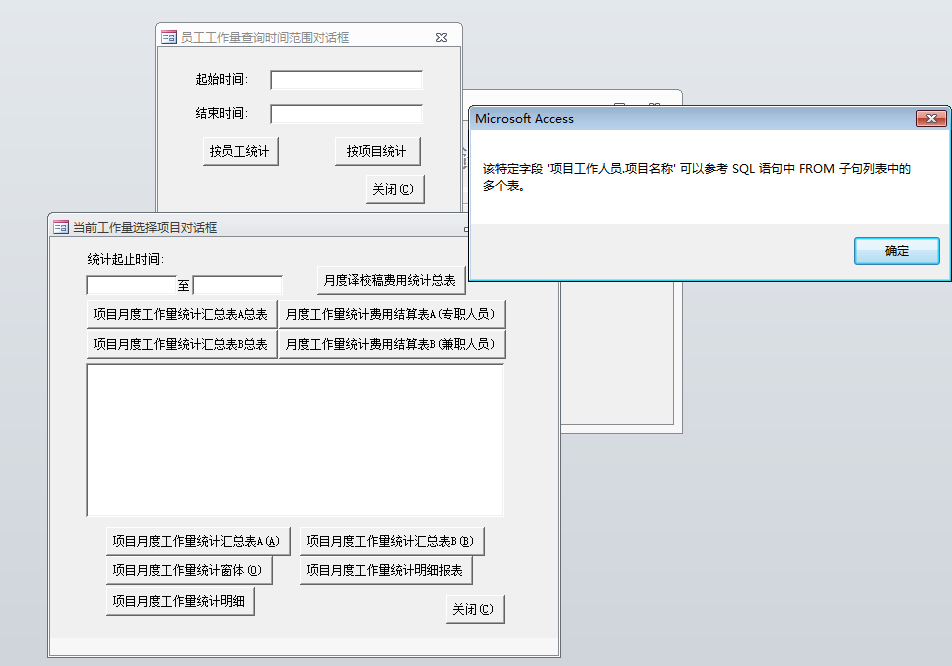Open 月度工作量统计费用结算表B(兼职人员)
952x666 pixels.
(x=392, y=344)
